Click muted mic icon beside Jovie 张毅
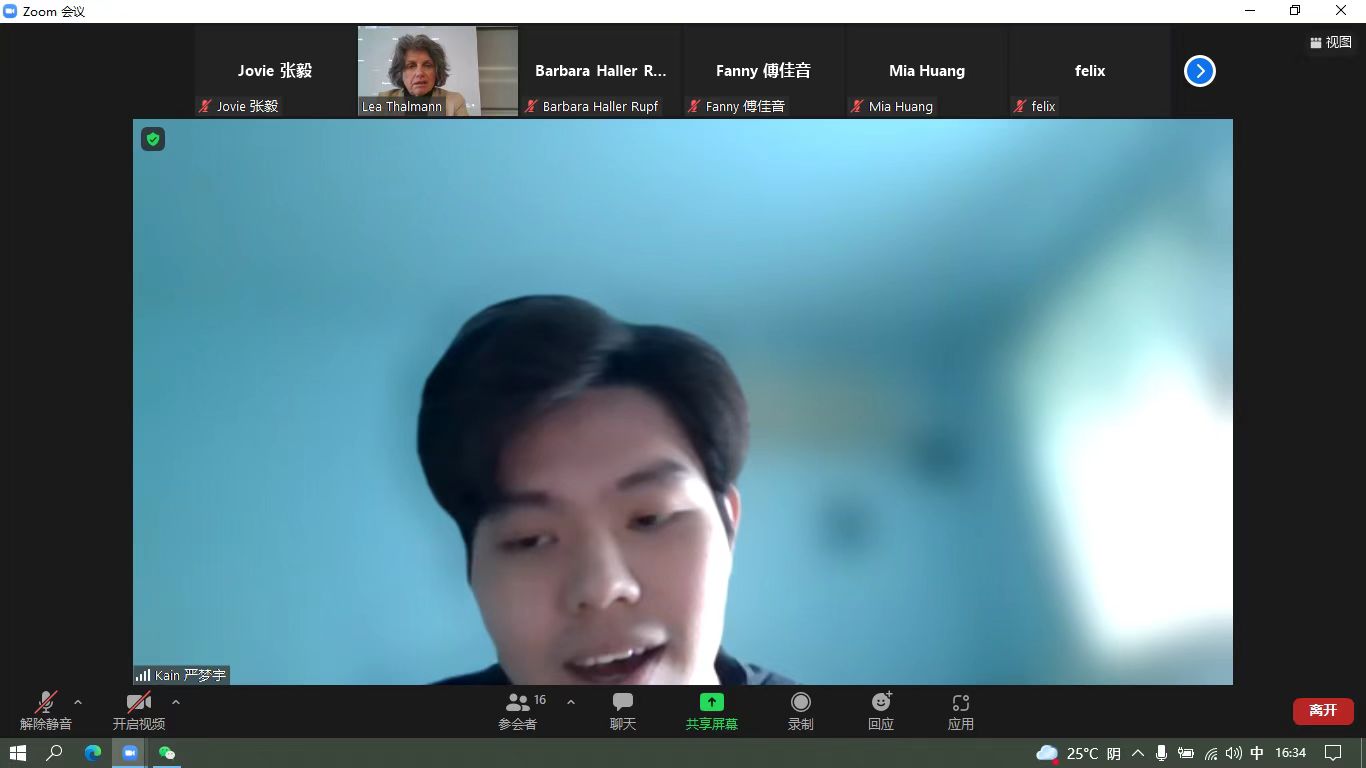Screen dimensions: 1366x768 (x=206, y=106)
